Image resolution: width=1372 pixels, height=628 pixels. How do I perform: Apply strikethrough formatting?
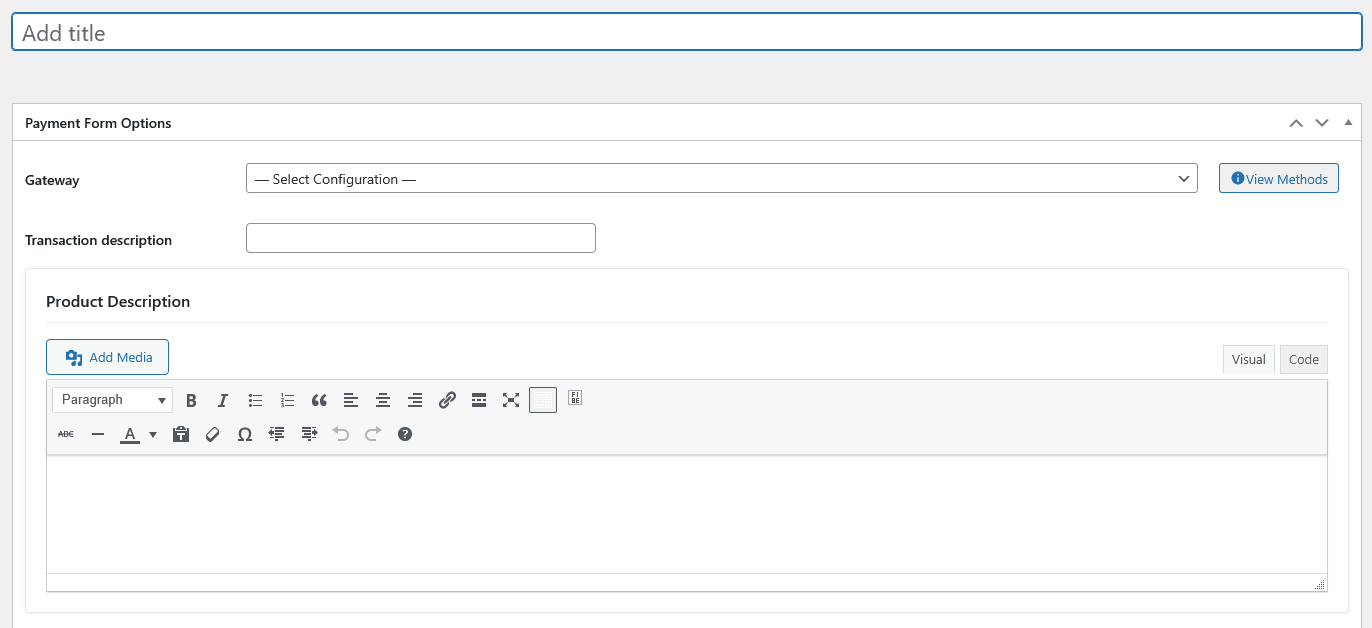click(65, 433)
